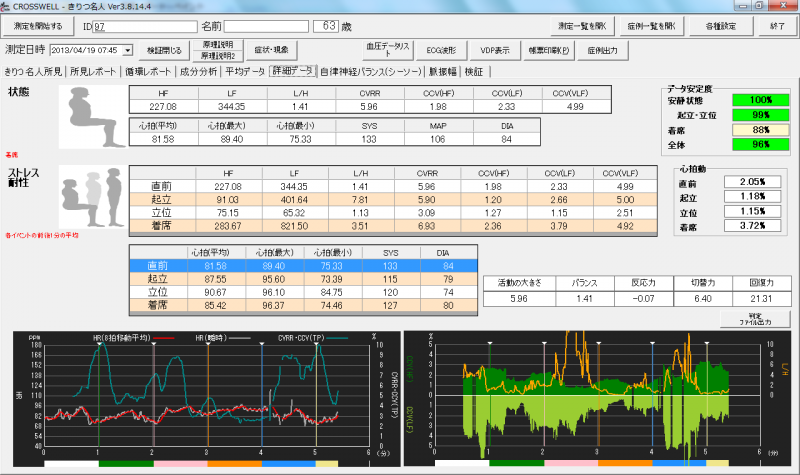Go to the 自律神経バランス(シーソー) tab
The height and width of the screenshot is (475, 800).
[370, 72]
